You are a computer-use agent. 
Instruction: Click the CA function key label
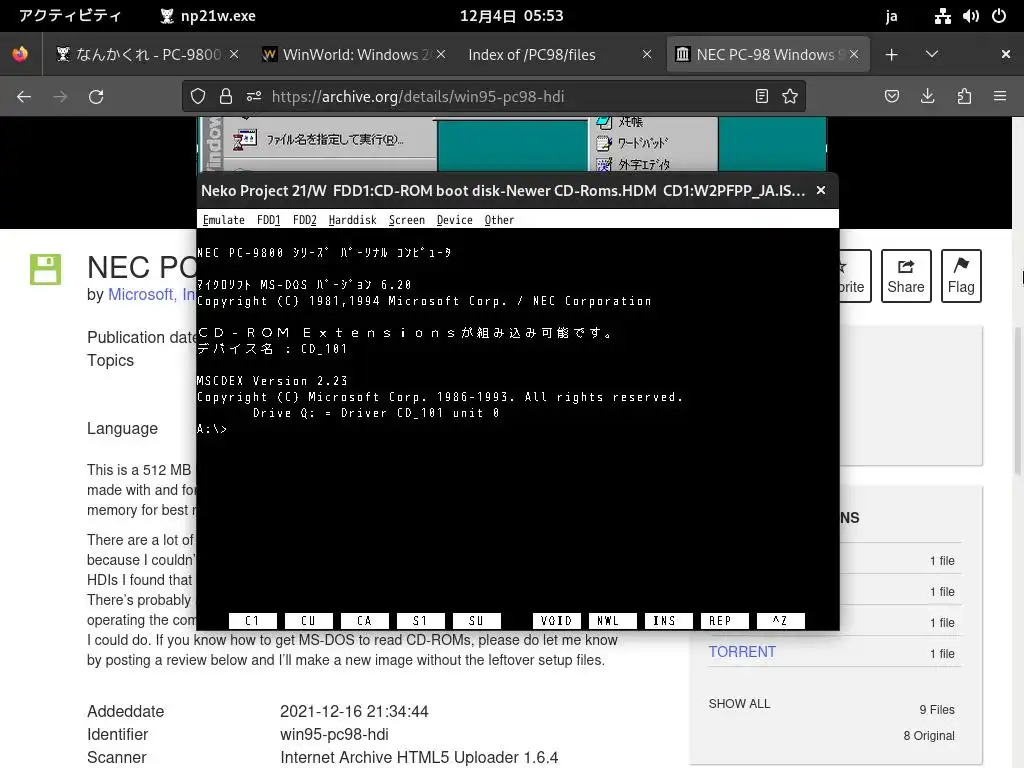pos(364,620)
